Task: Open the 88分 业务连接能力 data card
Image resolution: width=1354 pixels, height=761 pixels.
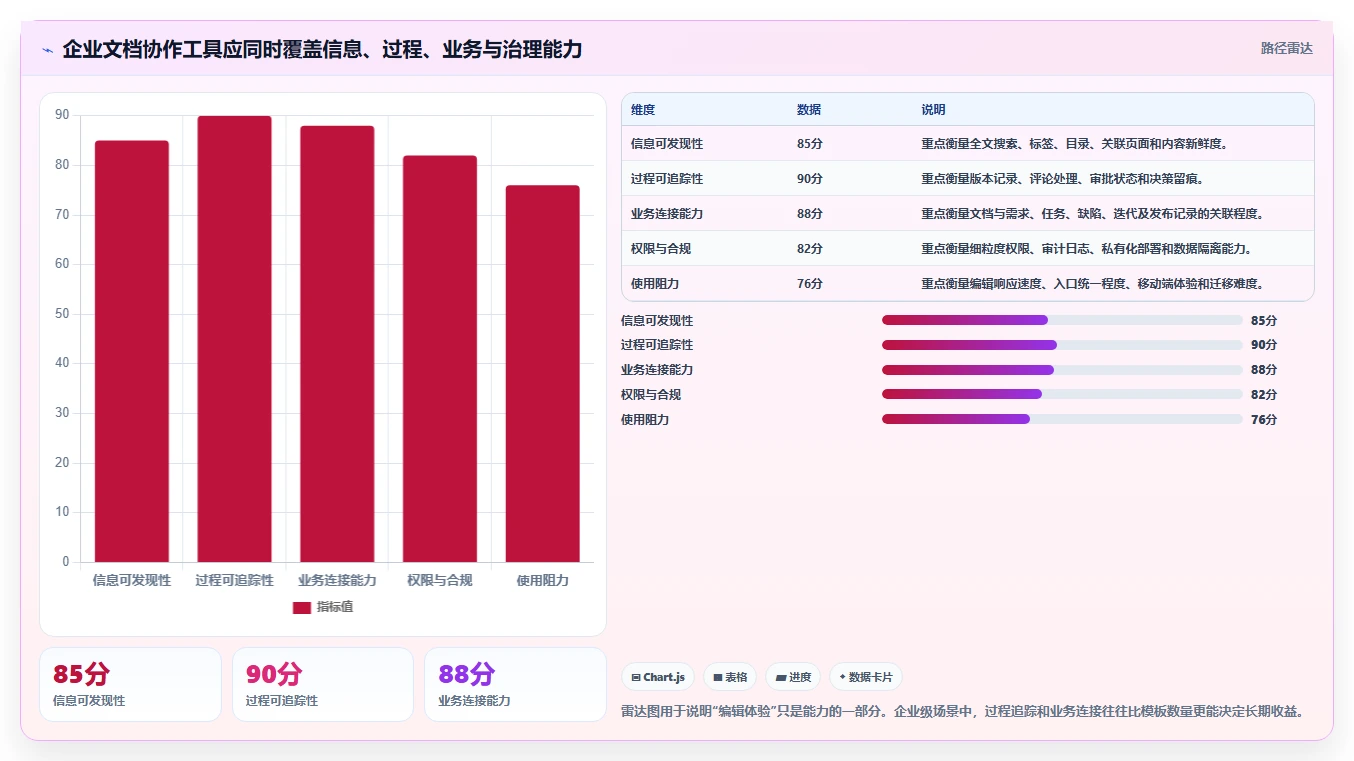Action: [515, 684]
